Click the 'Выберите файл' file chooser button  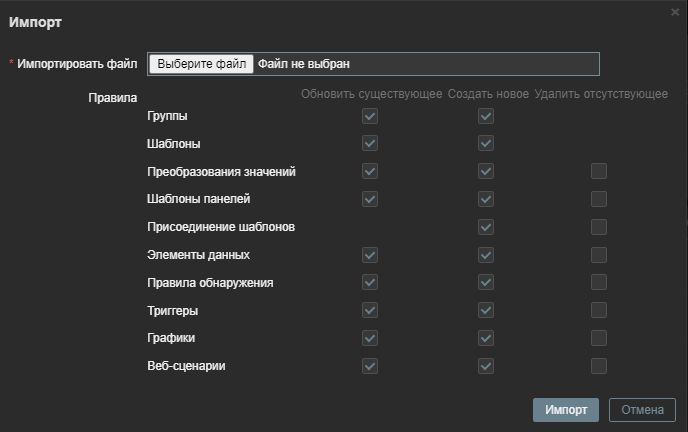point(201,64)
